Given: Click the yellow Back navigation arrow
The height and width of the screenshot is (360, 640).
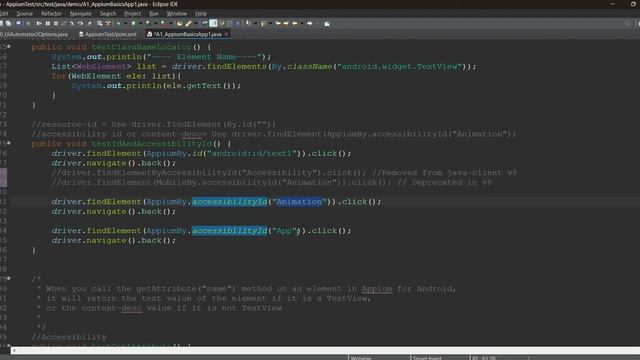Looking at the screenshot, I should click(x=295, y=23).
